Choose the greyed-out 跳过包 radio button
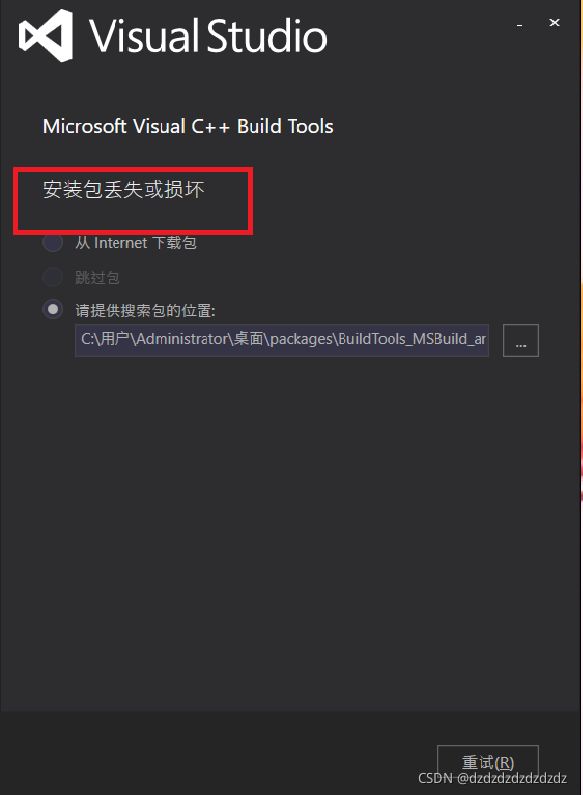Image resolution: width=583 pixels, height=795 pixels. tap(53, 277)
